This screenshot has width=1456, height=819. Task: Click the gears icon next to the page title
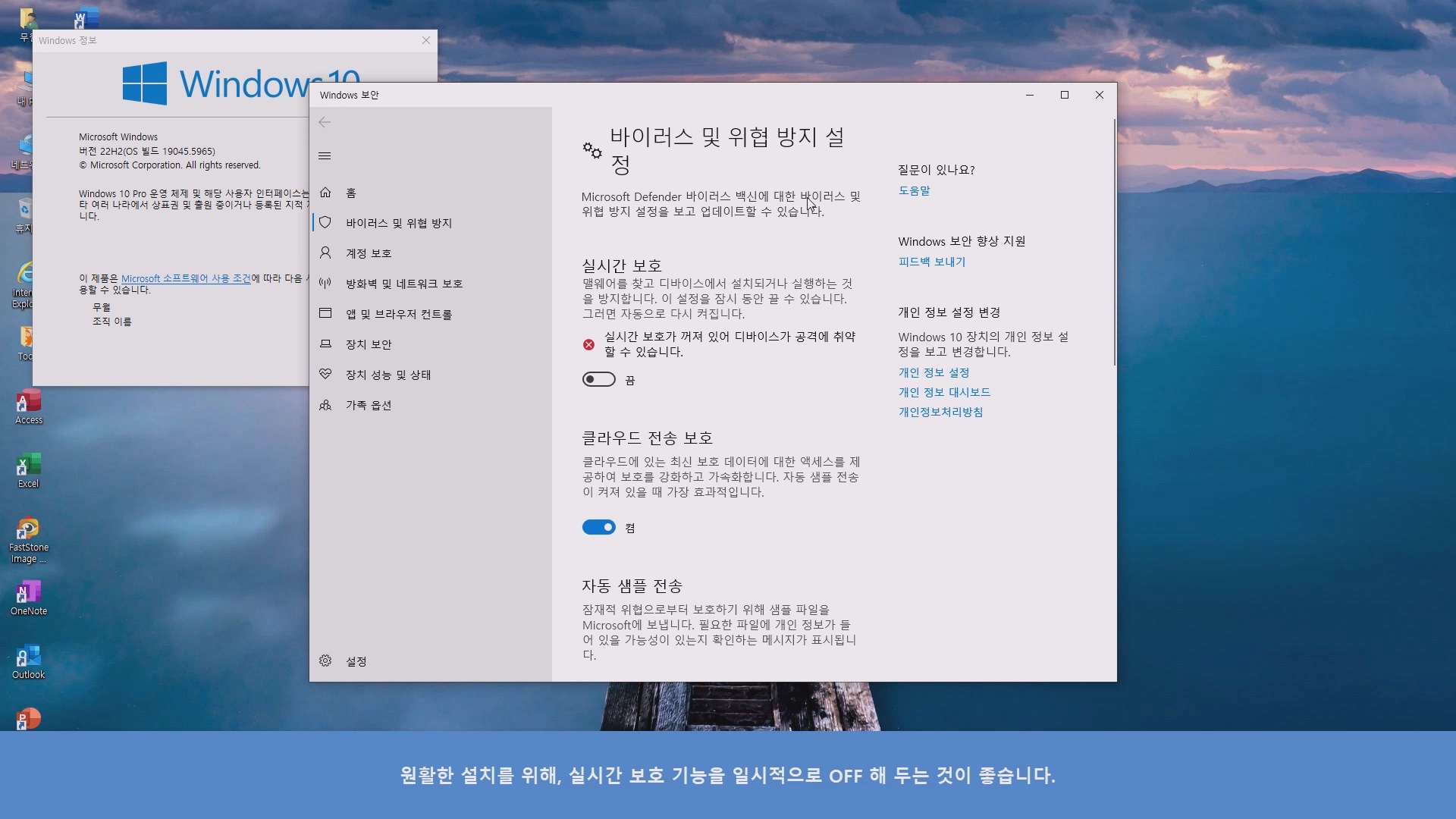tap(592, 150)
